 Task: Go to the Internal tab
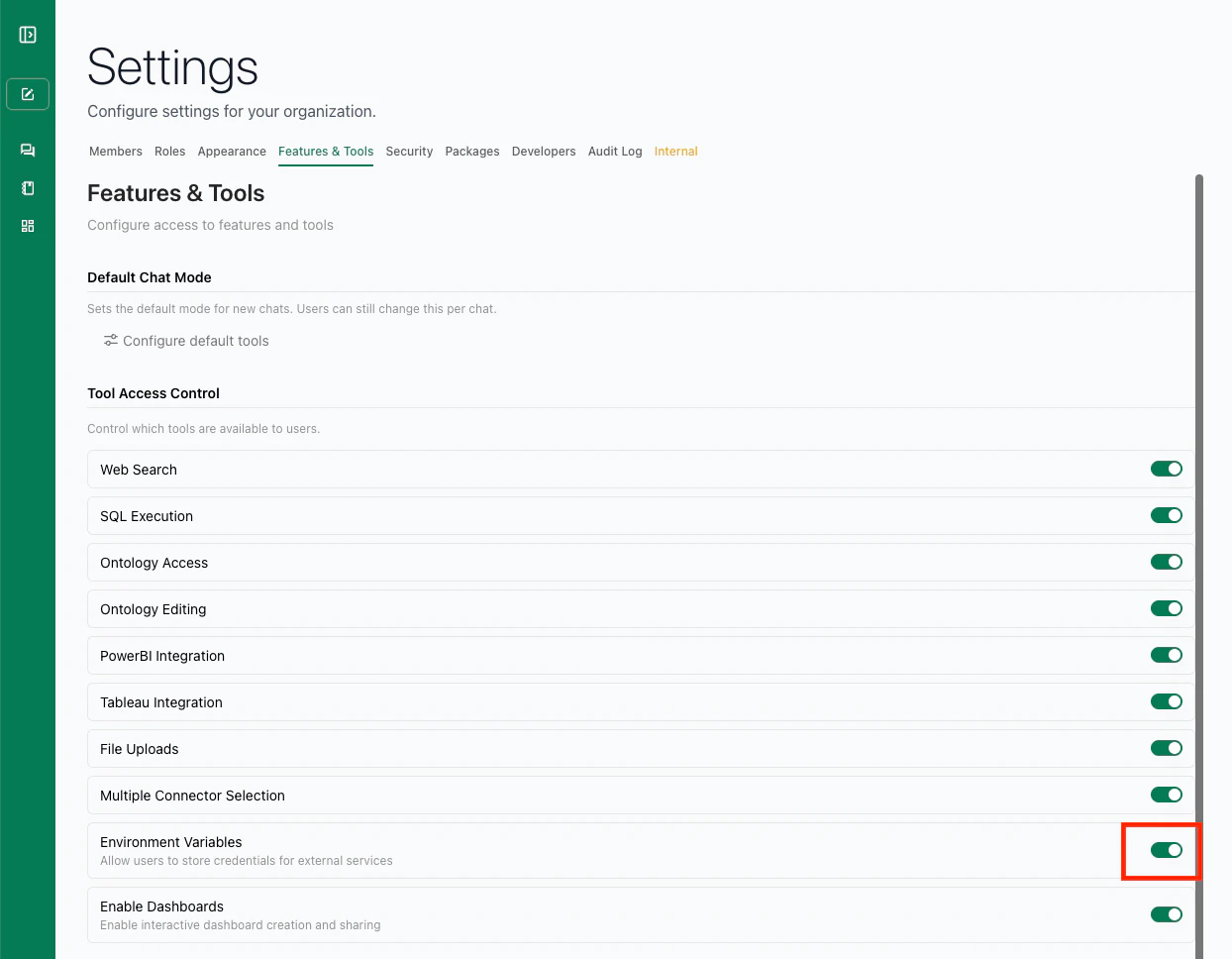[675, 151]
